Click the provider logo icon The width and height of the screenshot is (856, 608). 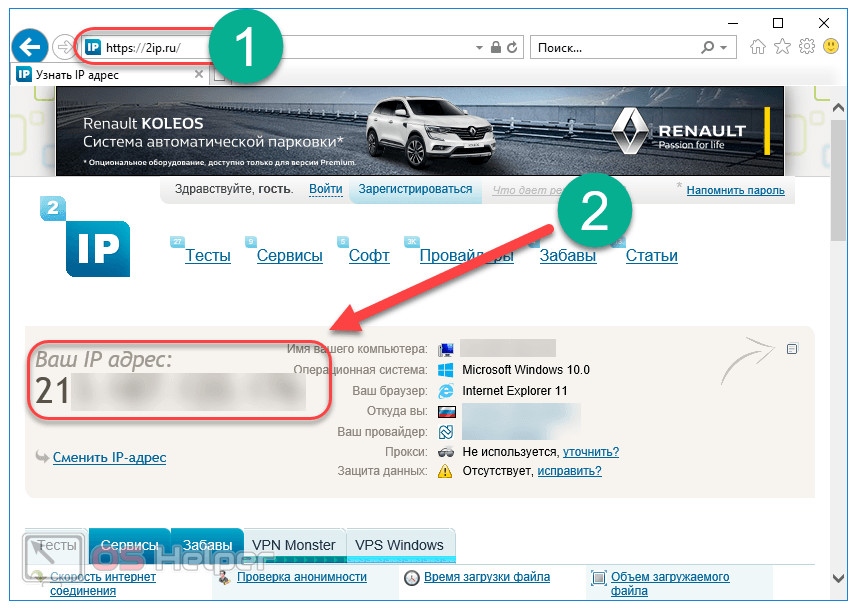tap(446, 432)
